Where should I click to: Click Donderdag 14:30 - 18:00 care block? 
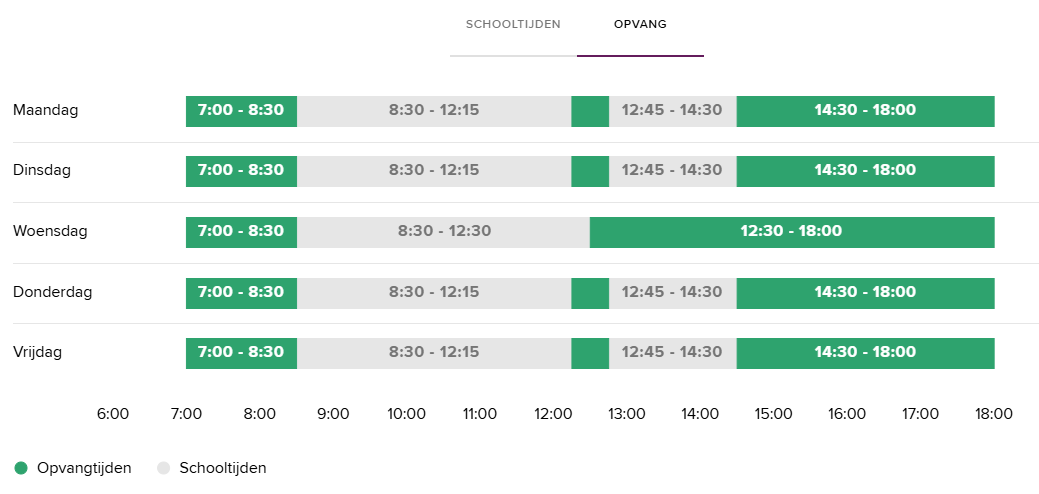point(865,293)
